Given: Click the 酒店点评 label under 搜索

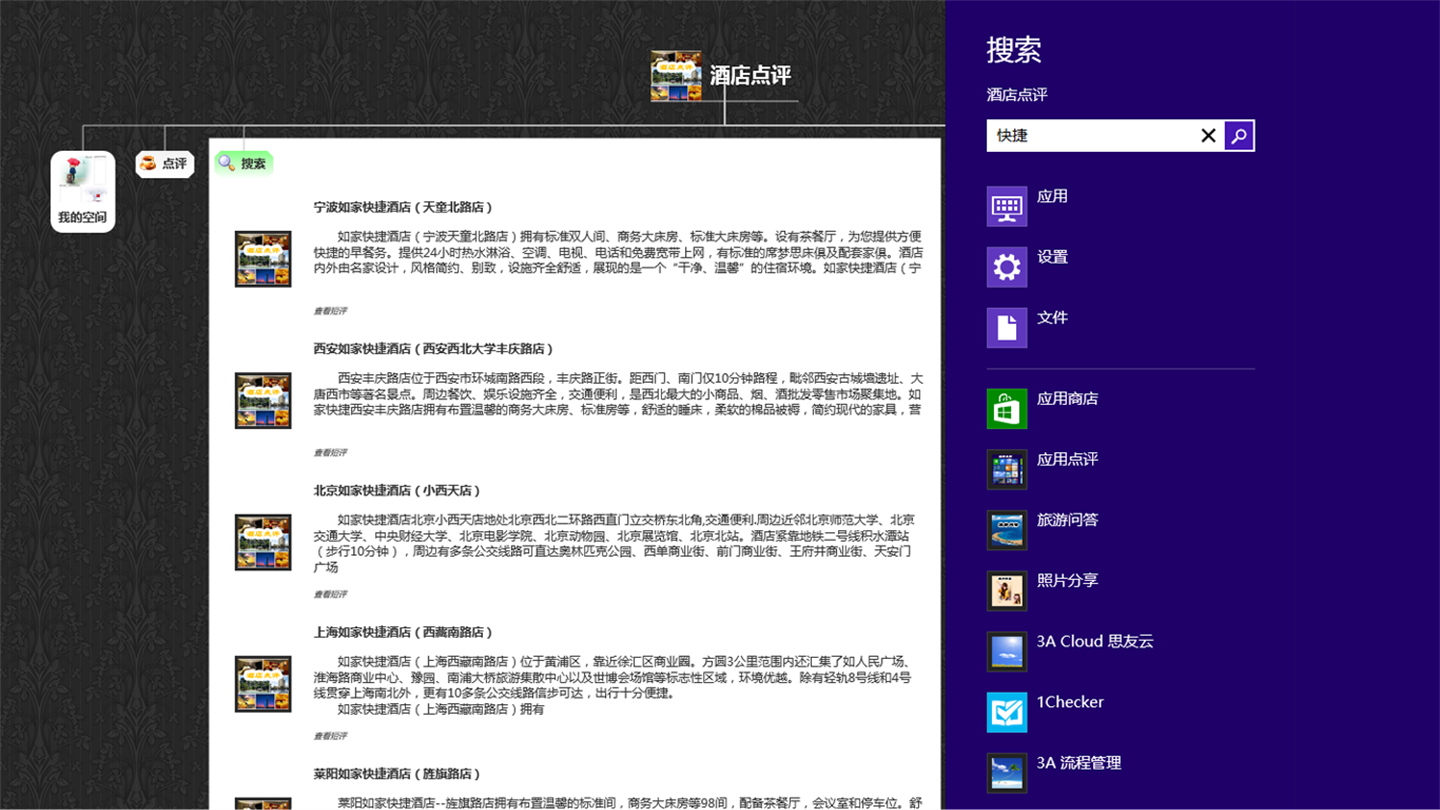Looking at the screenshot, I should click(1017, 95).
